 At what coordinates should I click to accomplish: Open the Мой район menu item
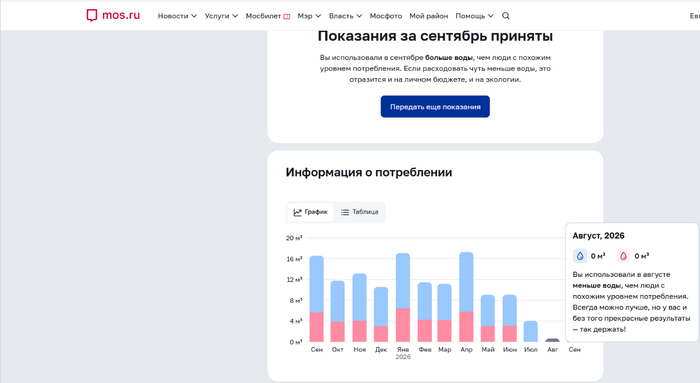pos(429,16)
